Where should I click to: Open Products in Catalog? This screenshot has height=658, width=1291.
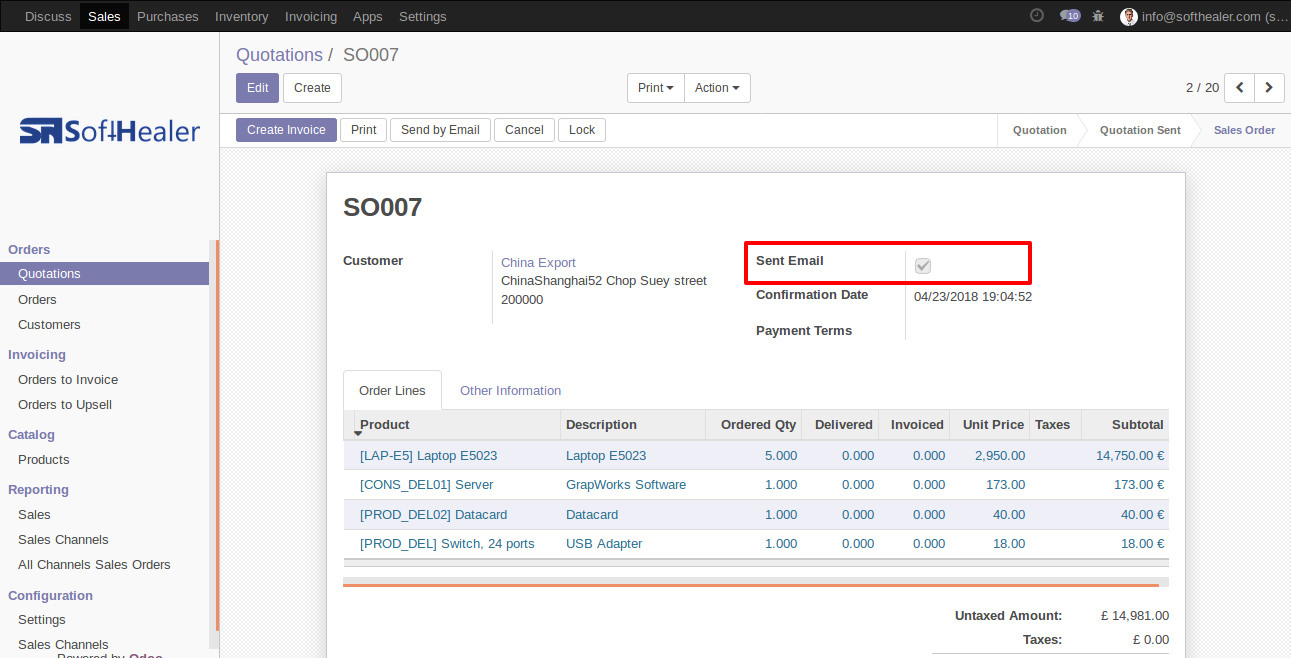[44, 459]
